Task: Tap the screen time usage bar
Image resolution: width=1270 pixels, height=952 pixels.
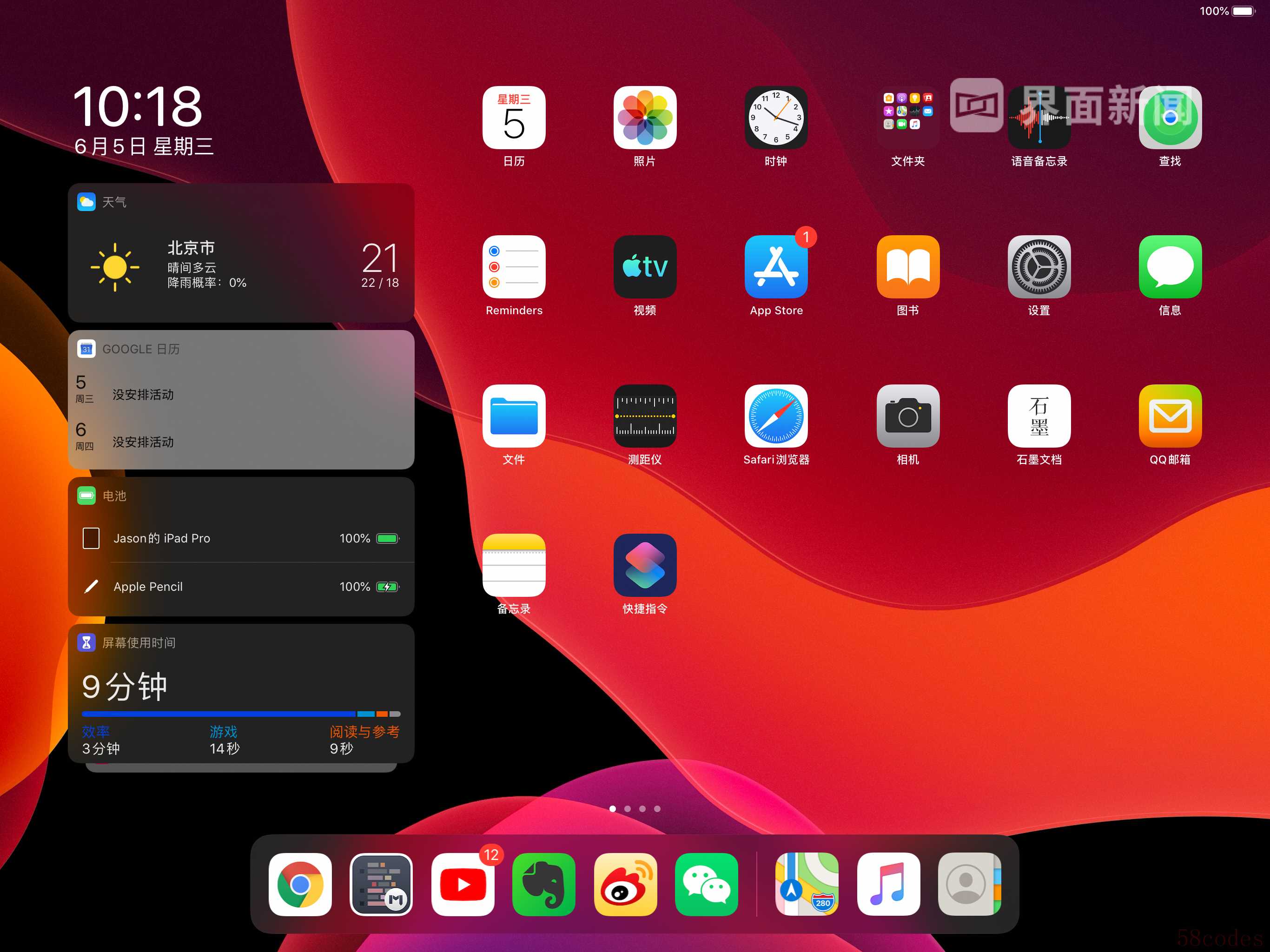Action: point(241,714)
